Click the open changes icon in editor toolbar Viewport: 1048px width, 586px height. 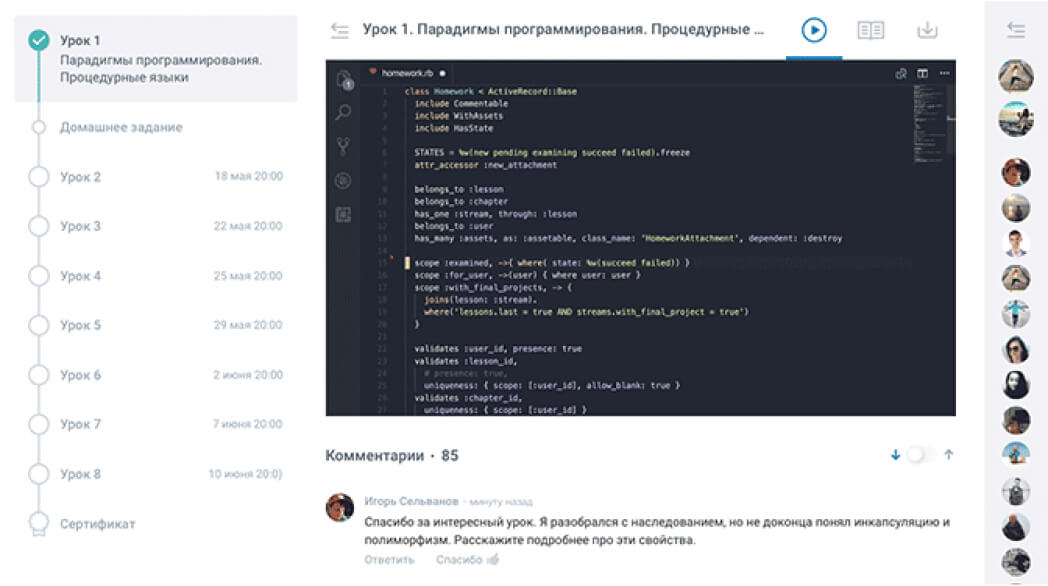(900, 74)
